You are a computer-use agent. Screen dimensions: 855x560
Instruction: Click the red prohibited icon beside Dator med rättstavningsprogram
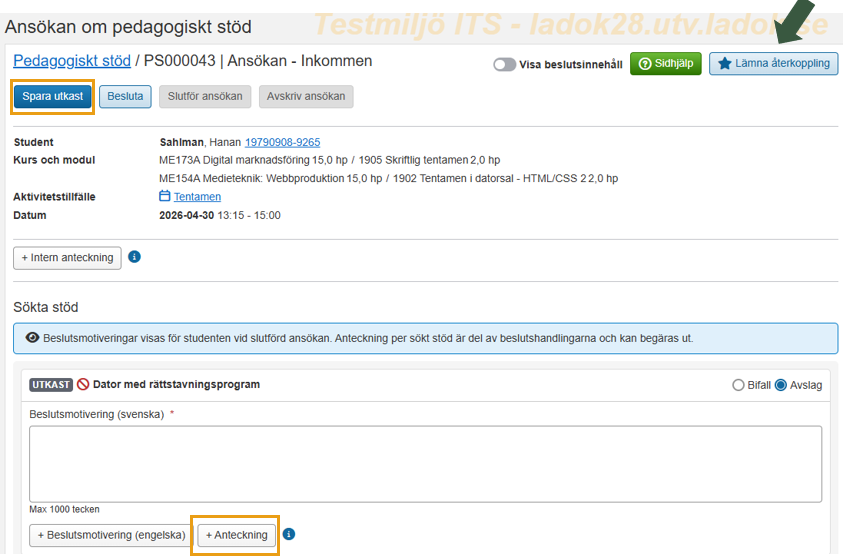point(83,384)
